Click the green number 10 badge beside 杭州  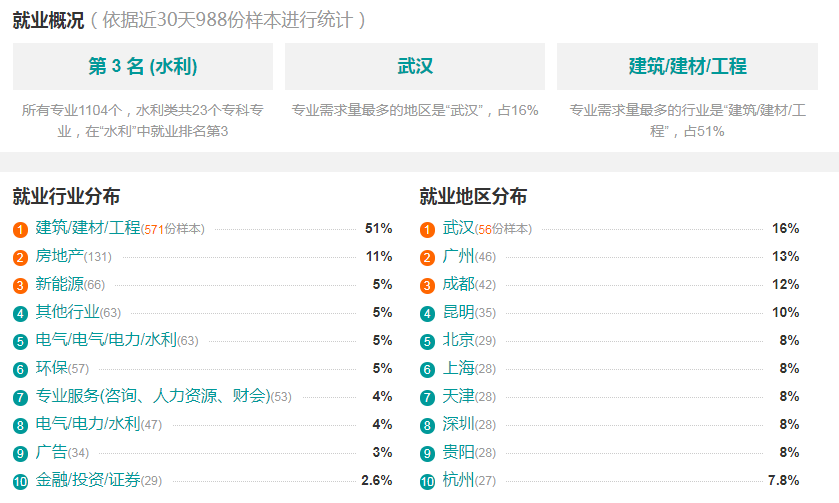point(427,481)
